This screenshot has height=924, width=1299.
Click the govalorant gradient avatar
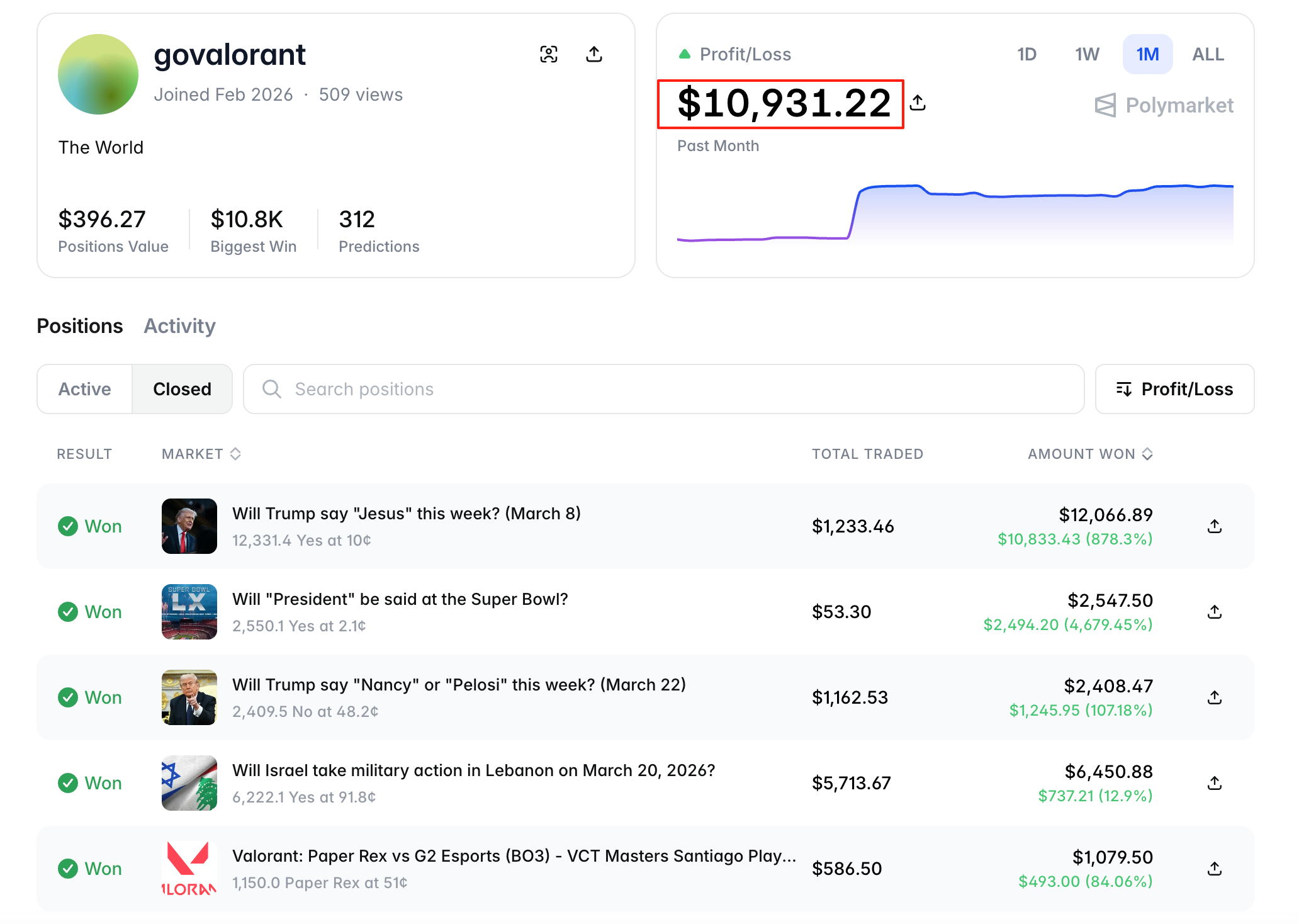[98, 74]
